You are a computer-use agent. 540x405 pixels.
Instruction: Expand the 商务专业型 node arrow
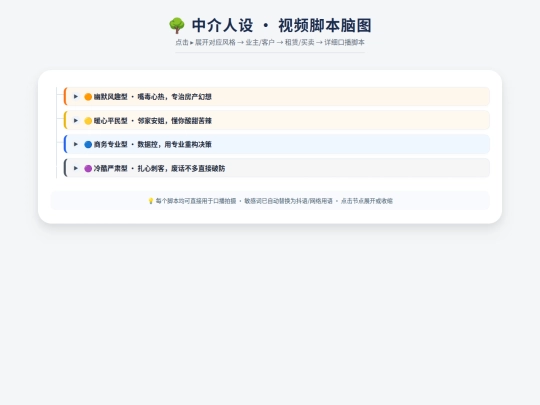tap(76, 144)
